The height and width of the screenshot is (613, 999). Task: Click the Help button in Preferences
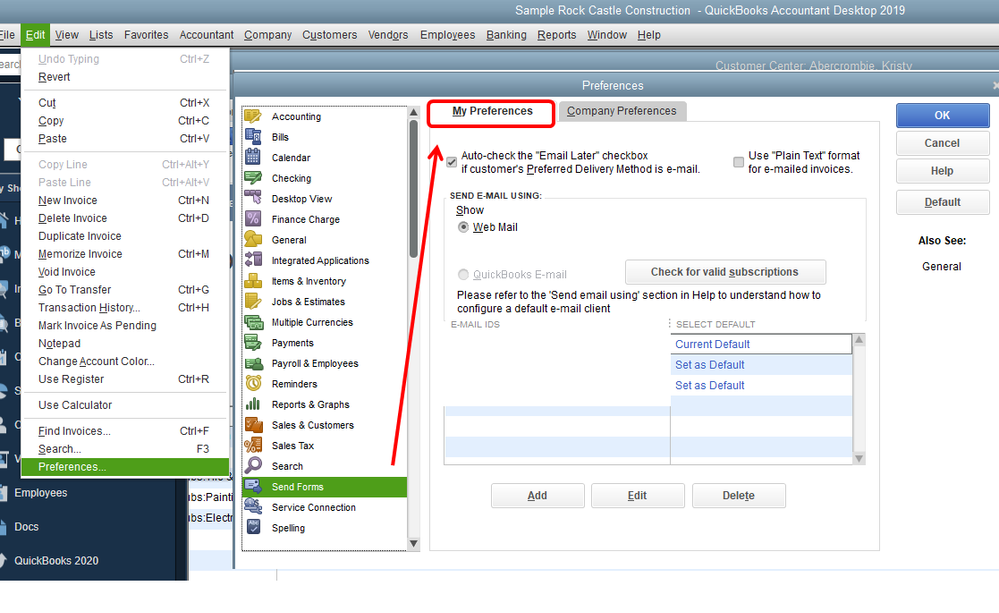point(942,171)
